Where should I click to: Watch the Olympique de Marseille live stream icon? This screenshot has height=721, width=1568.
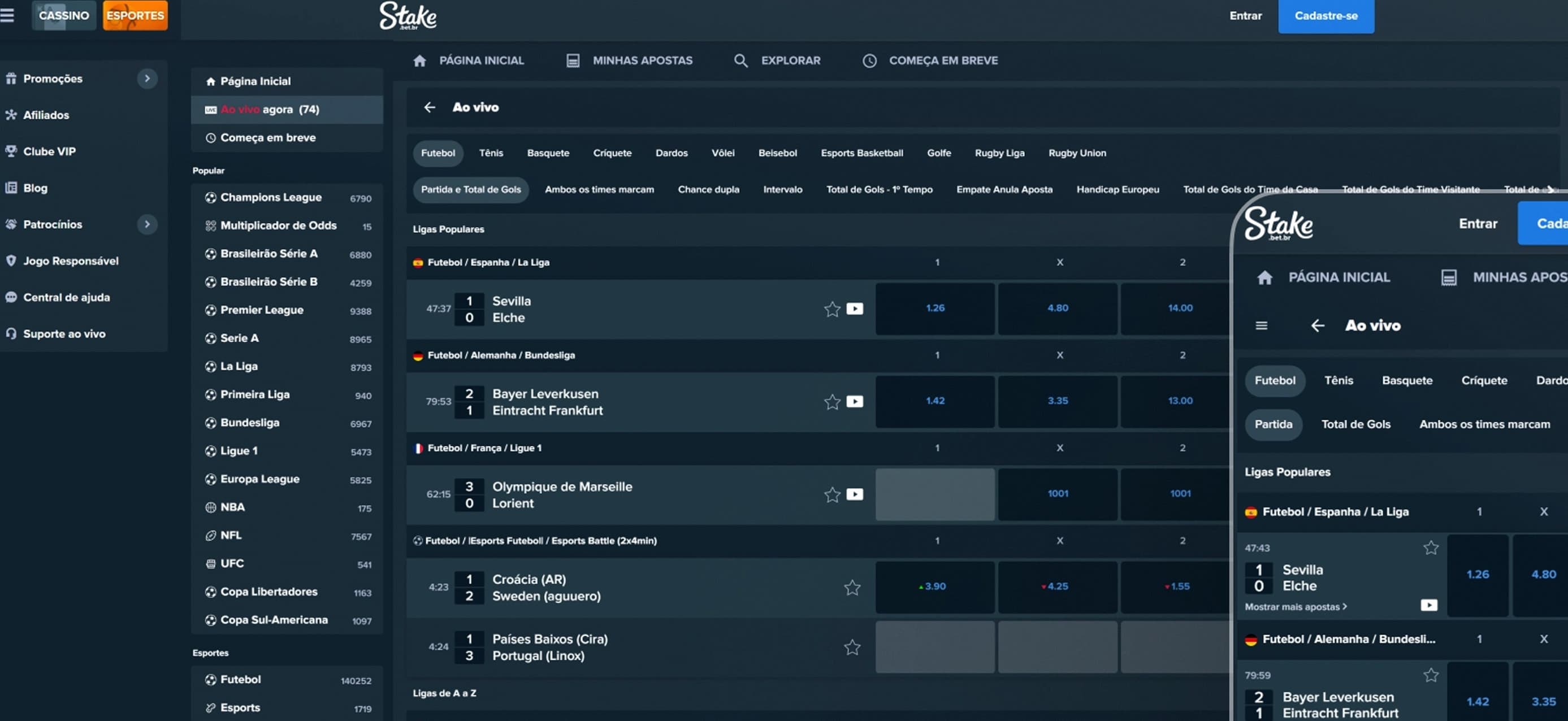pyautogui.click(x=855, y=494)
